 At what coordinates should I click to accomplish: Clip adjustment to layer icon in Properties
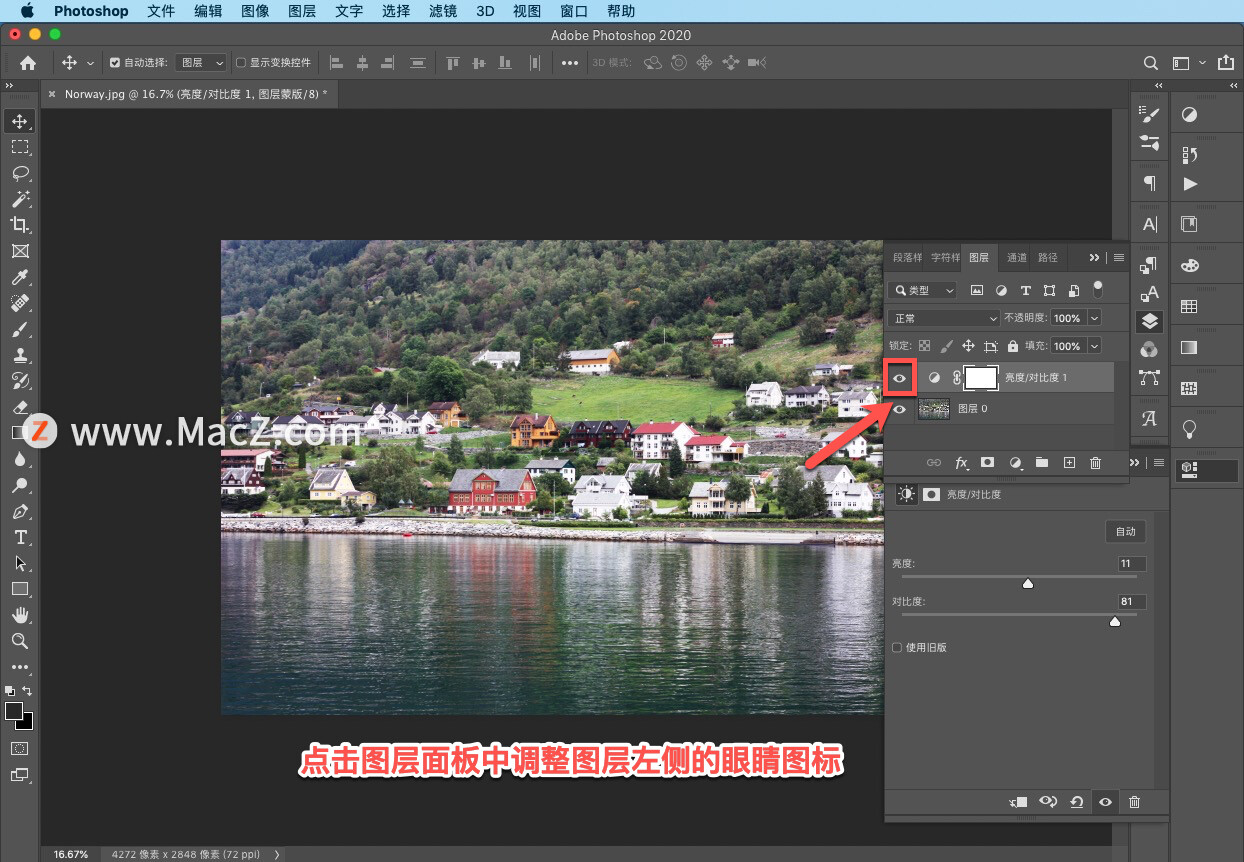(x=1019, y=802)
